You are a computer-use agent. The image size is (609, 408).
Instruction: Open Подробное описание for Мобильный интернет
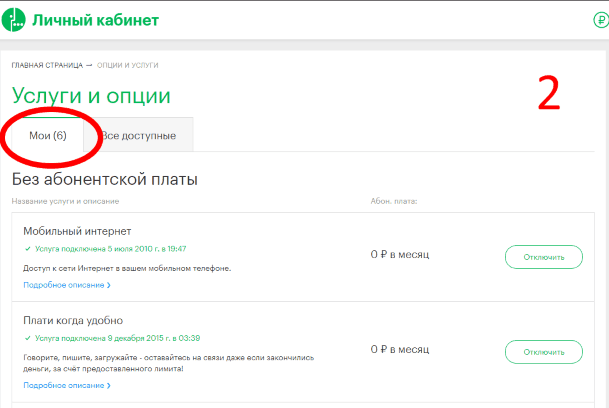(67, 285)
